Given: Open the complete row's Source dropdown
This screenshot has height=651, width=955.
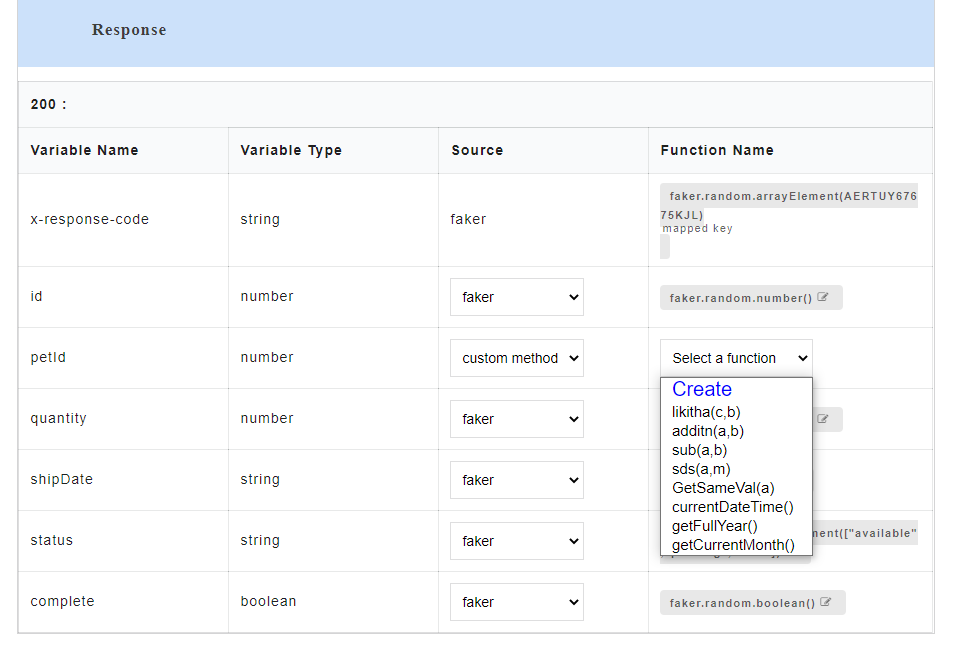Looking at the screenshot, I should [x=516, y=602].
